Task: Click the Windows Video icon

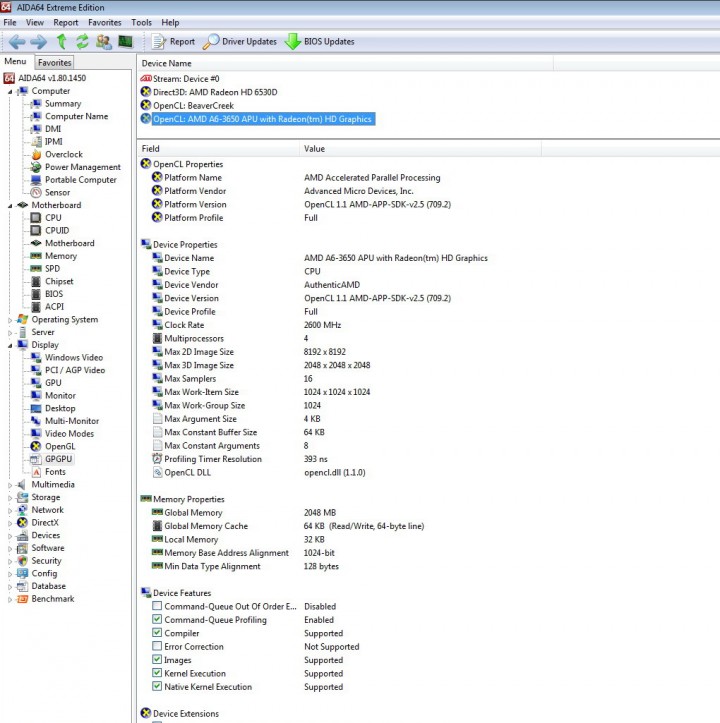Action: pos(36,357)
